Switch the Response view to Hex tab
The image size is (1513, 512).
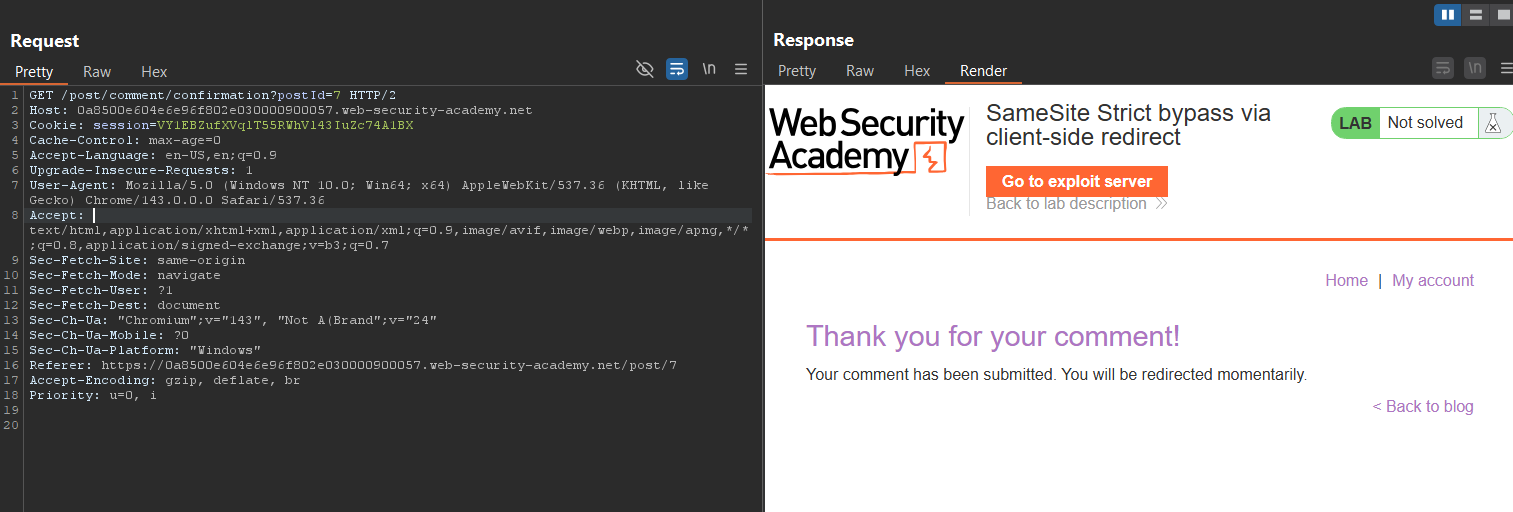point(917,71)
